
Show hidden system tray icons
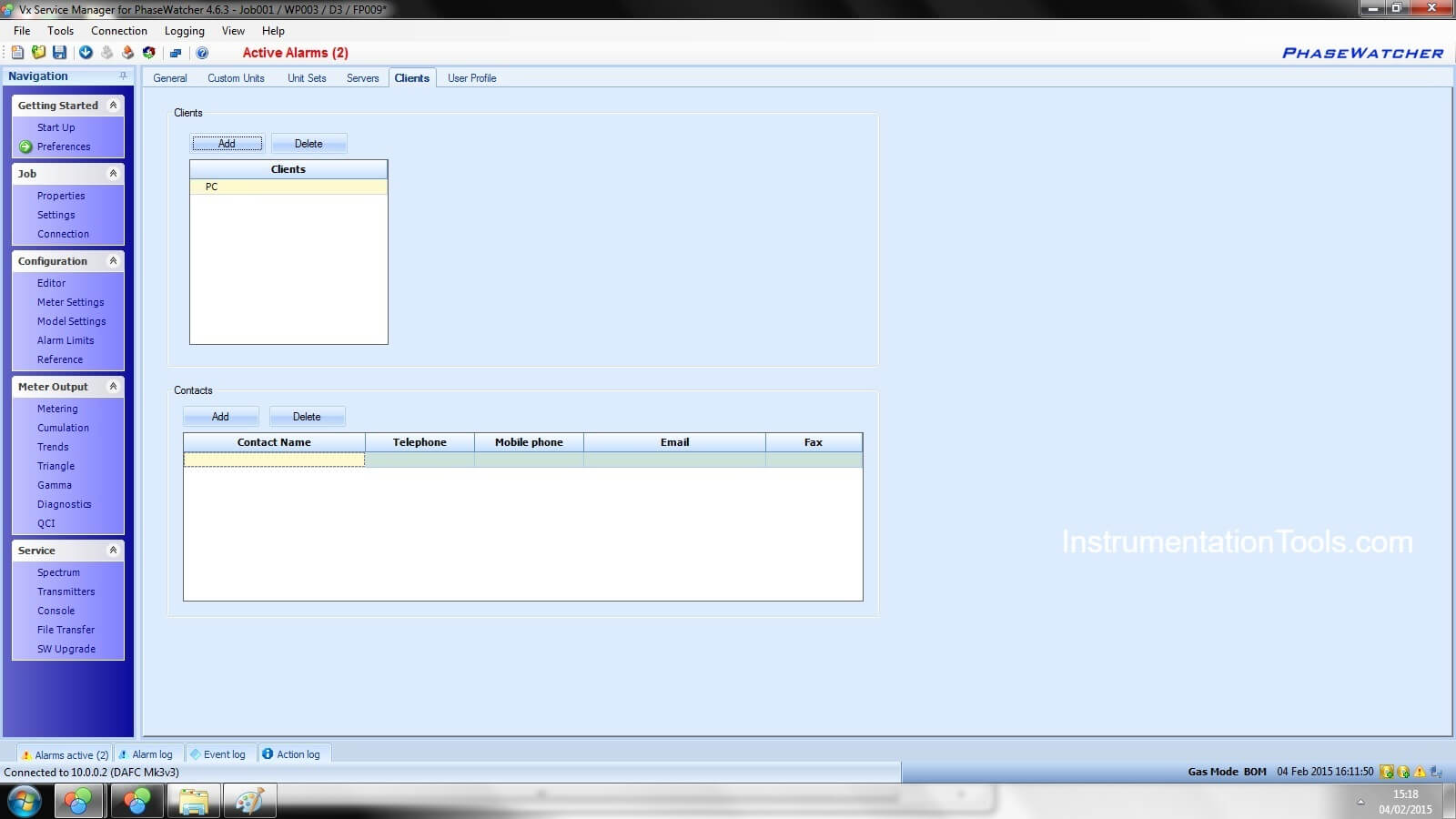point(1360,802)
